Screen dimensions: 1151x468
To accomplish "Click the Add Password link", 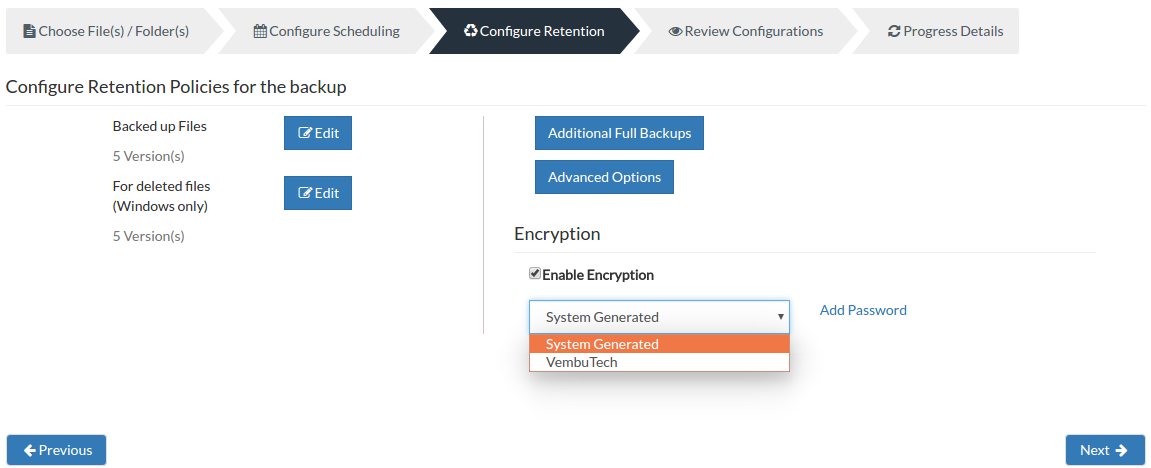I will point(863,310).
